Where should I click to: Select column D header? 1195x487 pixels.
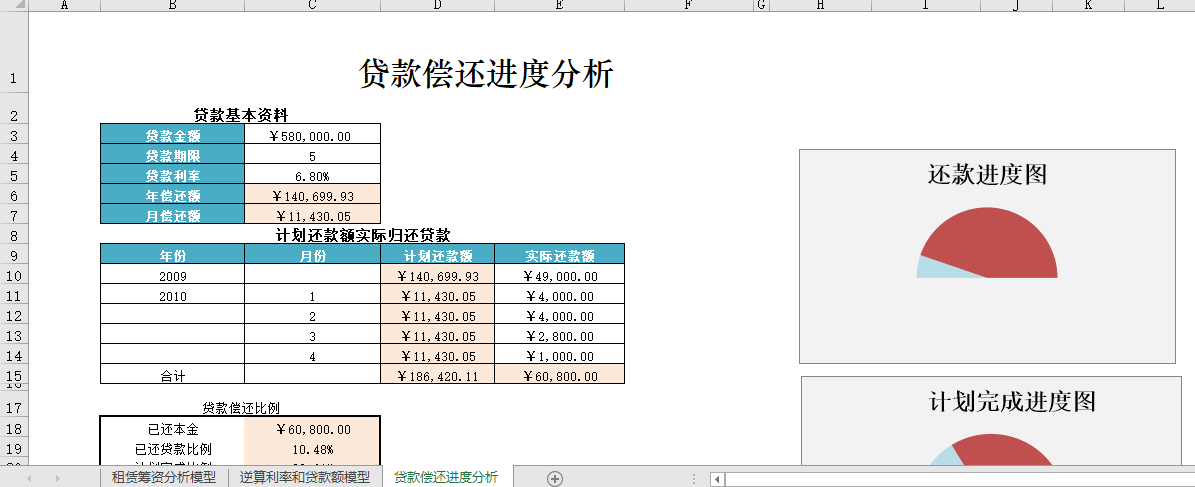437,6
